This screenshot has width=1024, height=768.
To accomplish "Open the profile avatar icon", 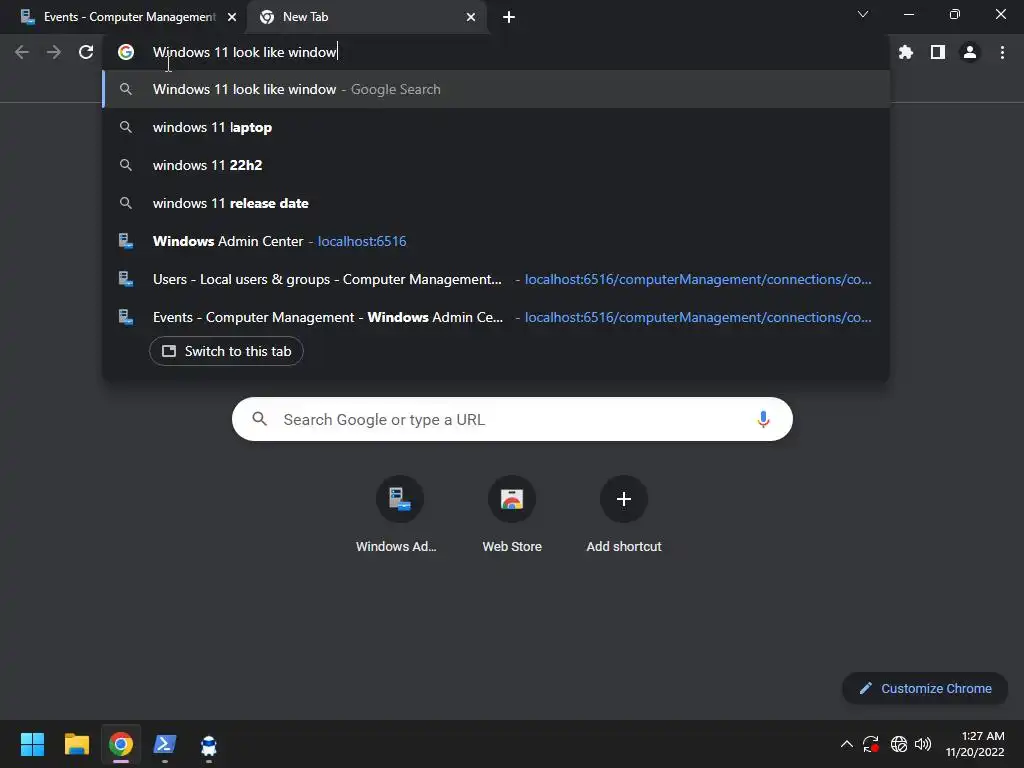I will click(x=970, y=52).
